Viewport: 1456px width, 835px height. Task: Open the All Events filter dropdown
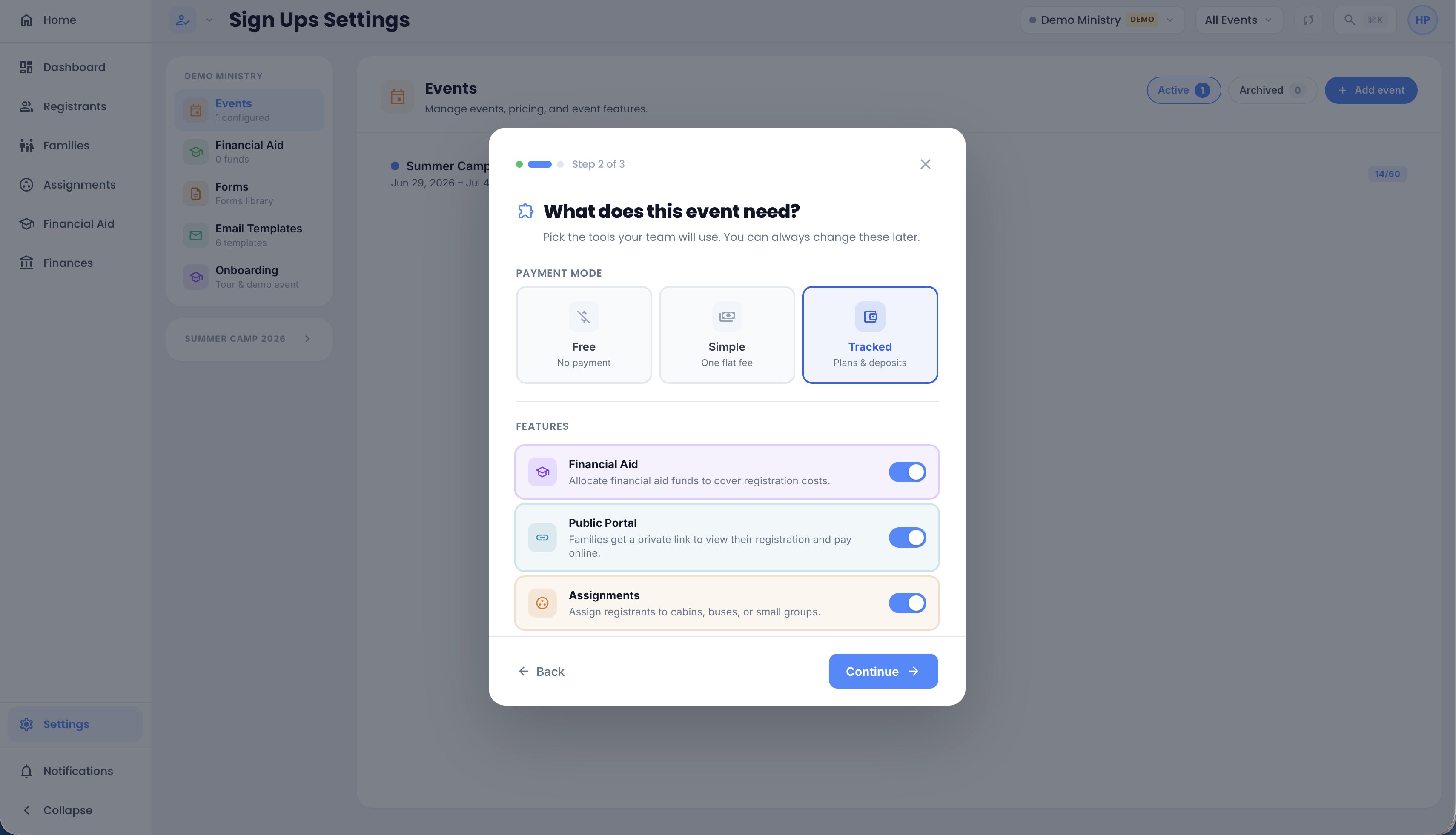click(1239, 20)
